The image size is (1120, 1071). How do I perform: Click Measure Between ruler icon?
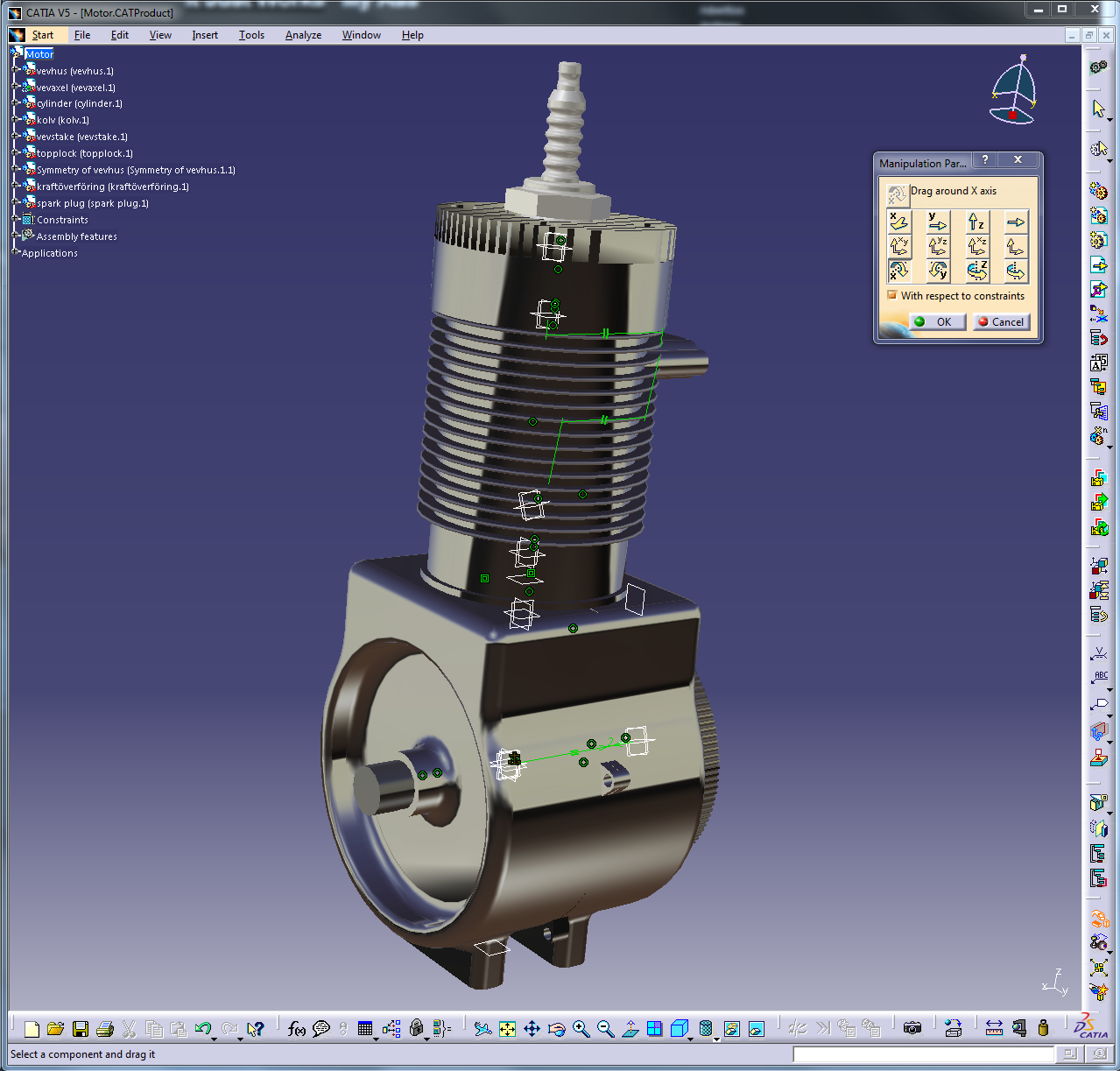994,1029
